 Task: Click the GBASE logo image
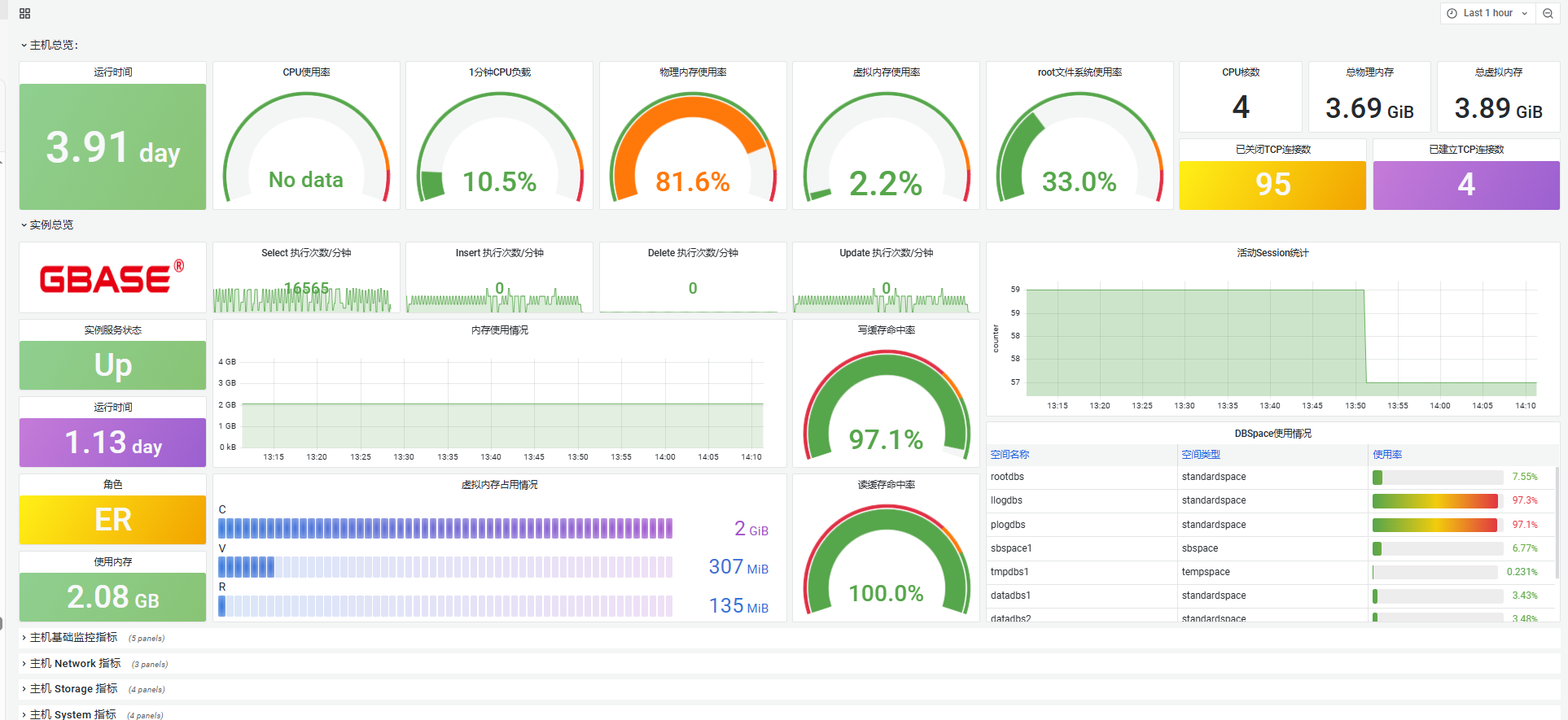tap(112, 278)
